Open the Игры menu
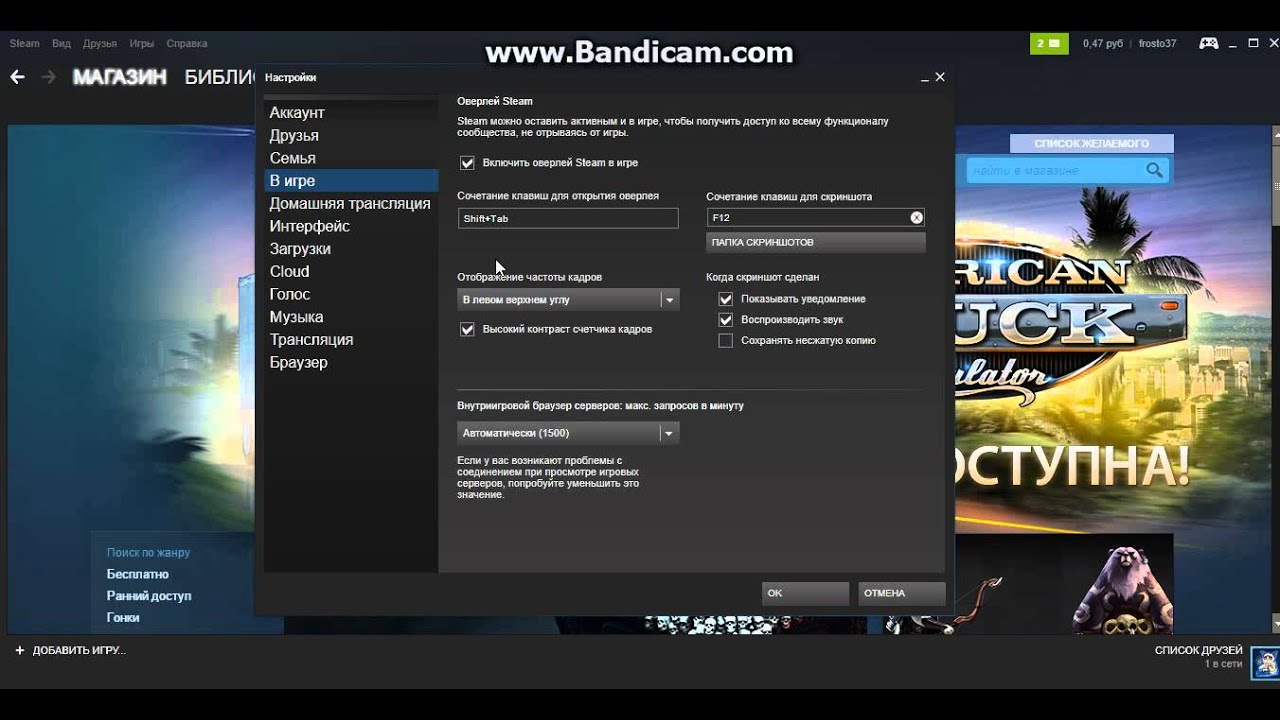The image size is (1280, 720). pyautogui.click(x=141, y=44)
